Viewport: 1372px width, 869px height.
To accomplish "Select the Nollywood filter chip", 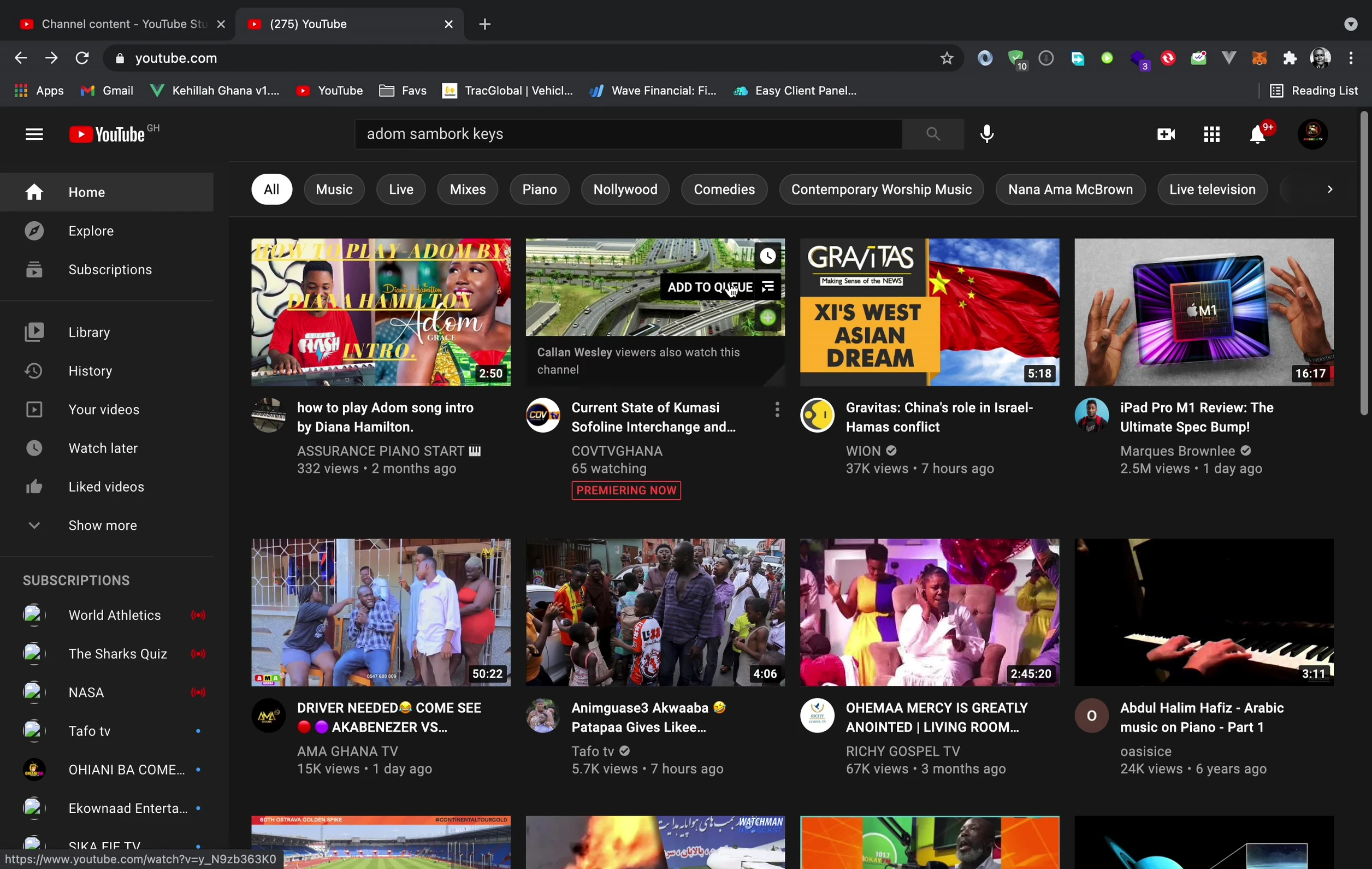I will [625, 189].
